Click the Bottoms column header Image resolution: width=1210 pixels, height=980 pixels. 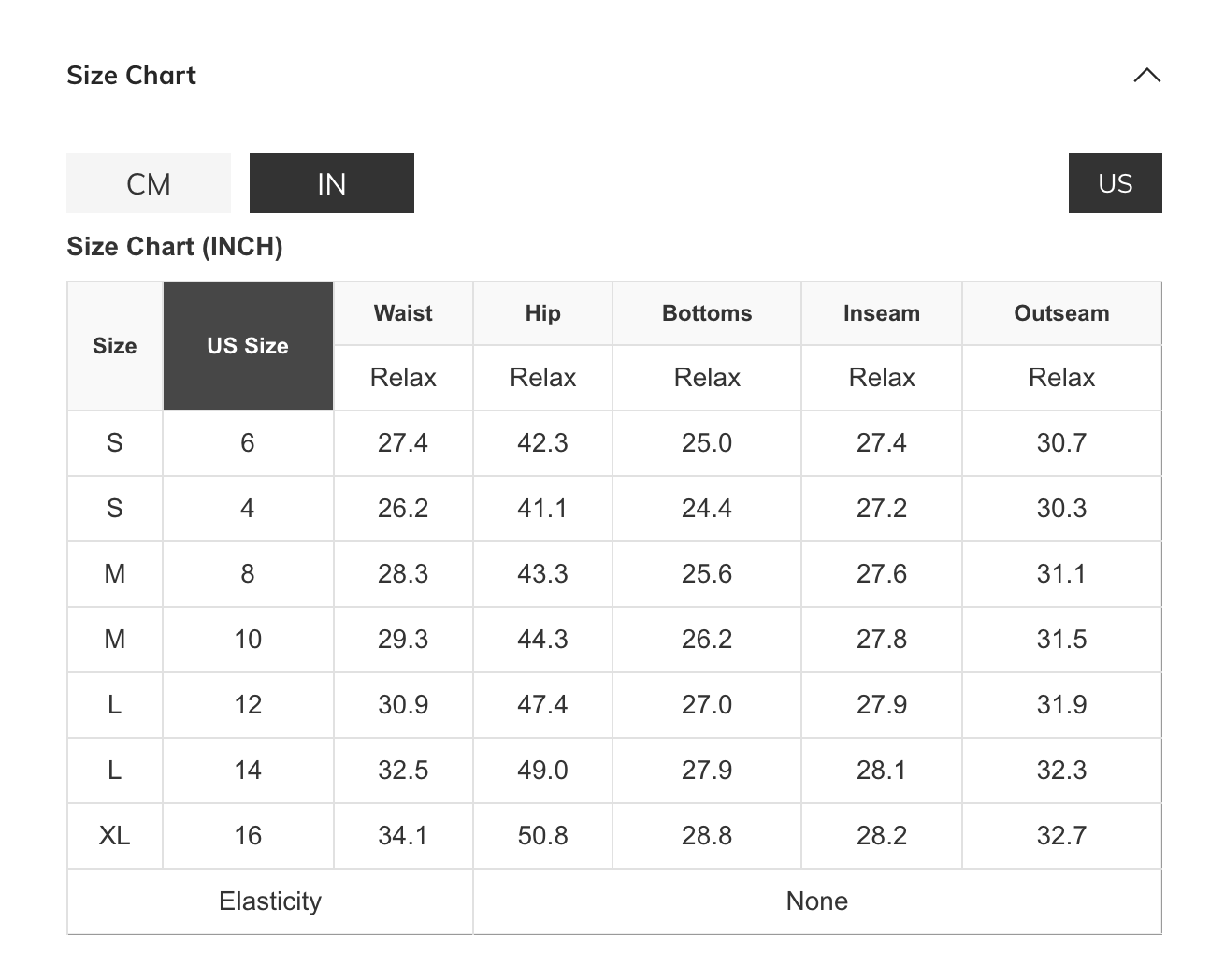coord(707,313)
